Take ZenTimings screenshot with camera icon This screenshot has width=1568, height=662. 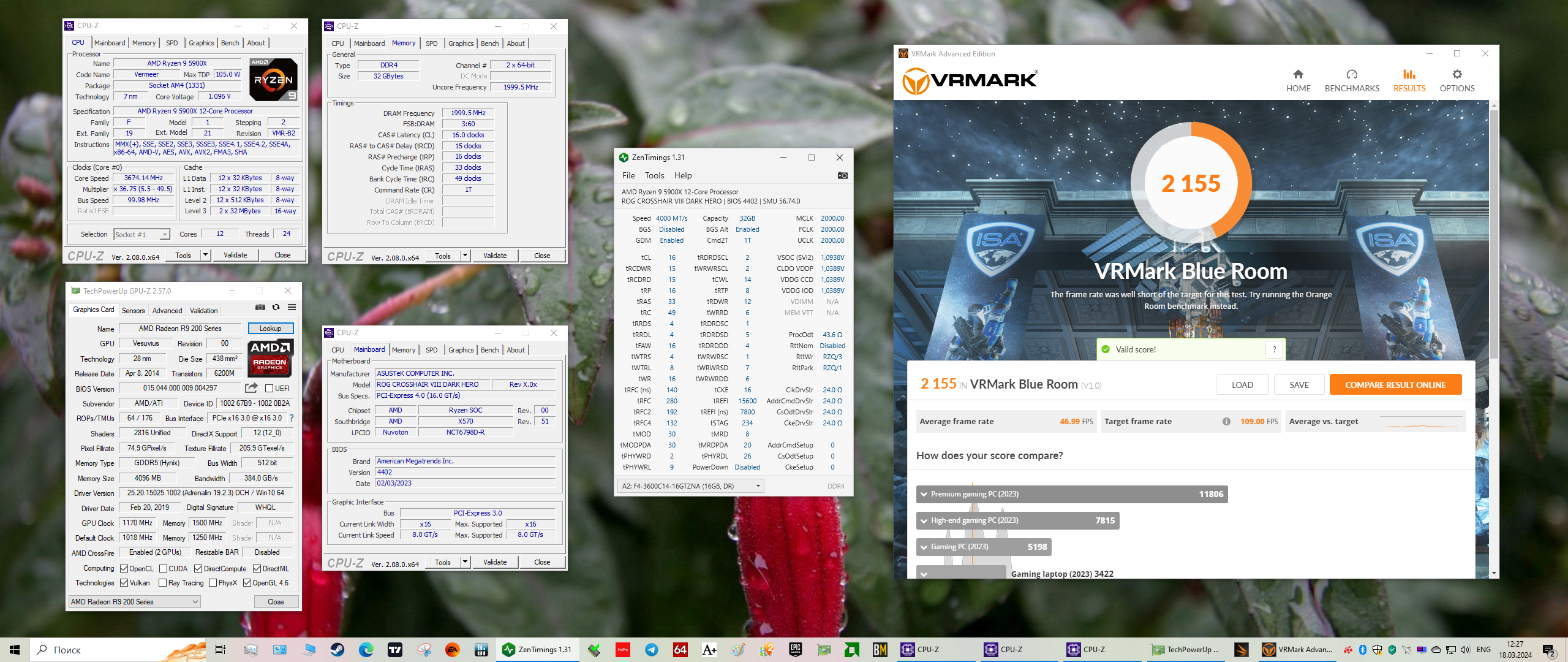pos(843,175)
